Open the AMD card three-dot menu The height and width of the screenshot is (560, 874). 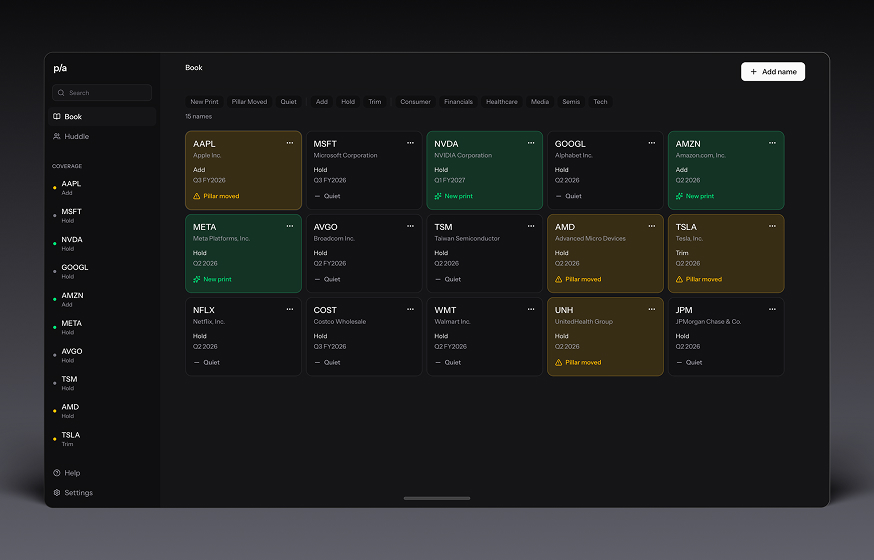[x=652, y=226]
